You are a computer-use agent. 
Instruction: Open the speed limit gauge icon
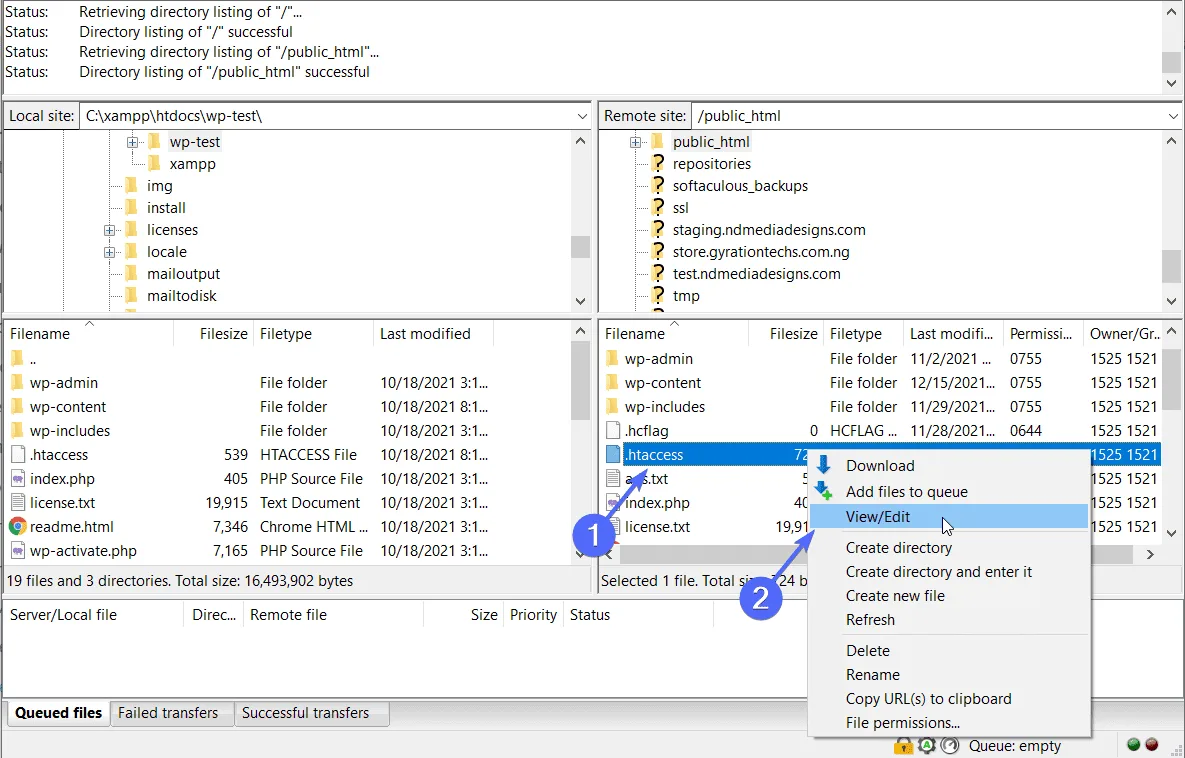tap(950, 746)
